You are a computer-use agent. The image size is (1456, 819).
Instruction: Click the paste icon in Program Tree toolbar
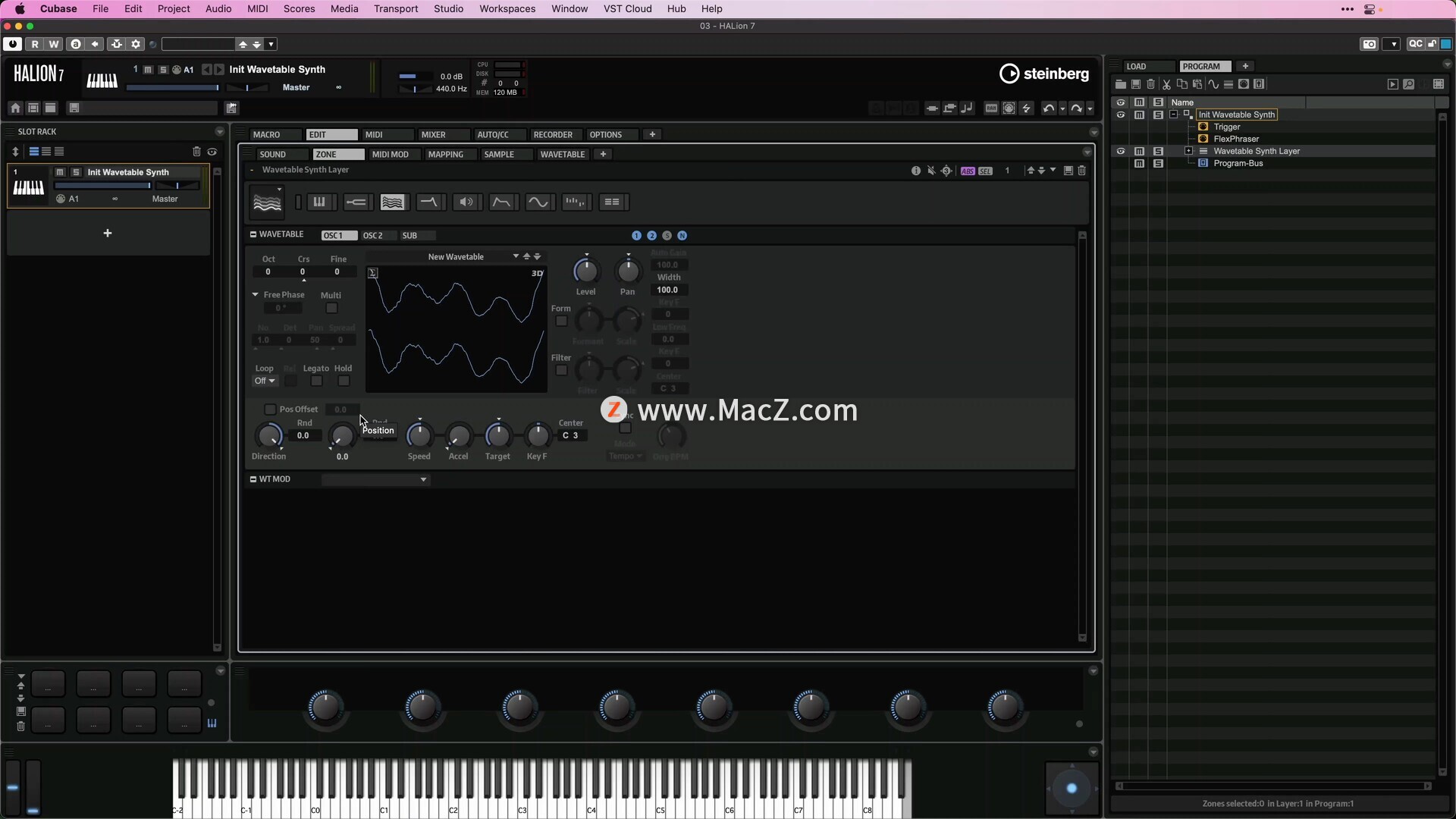click(1197, 84)
